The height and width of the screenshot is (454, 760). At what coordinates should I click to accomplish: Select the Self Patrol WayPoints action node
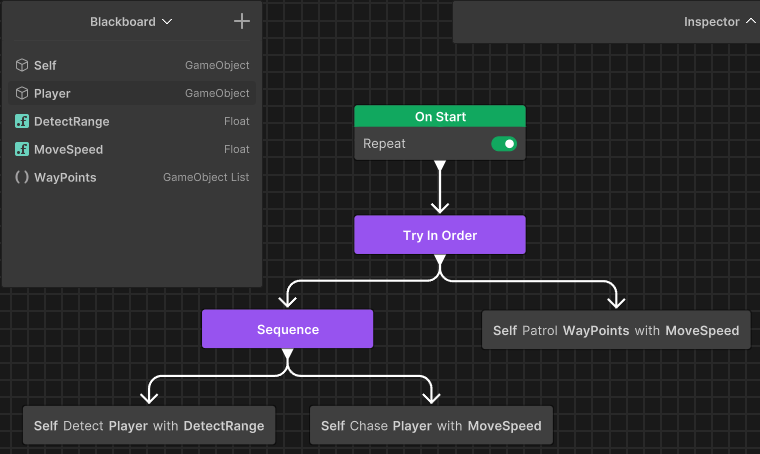tap(616, 330)
